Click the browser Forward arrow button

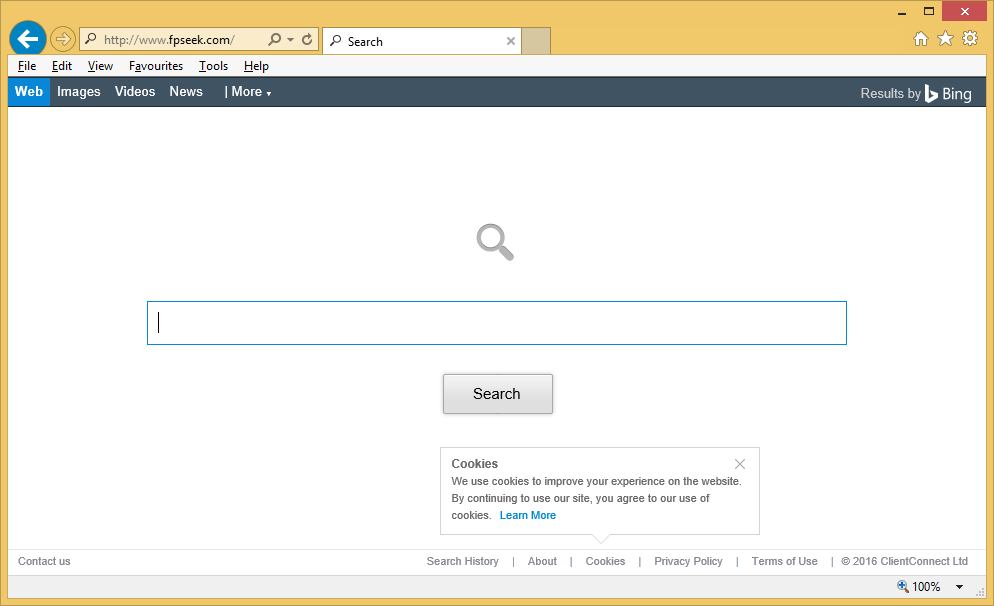(x=62, y=40)
